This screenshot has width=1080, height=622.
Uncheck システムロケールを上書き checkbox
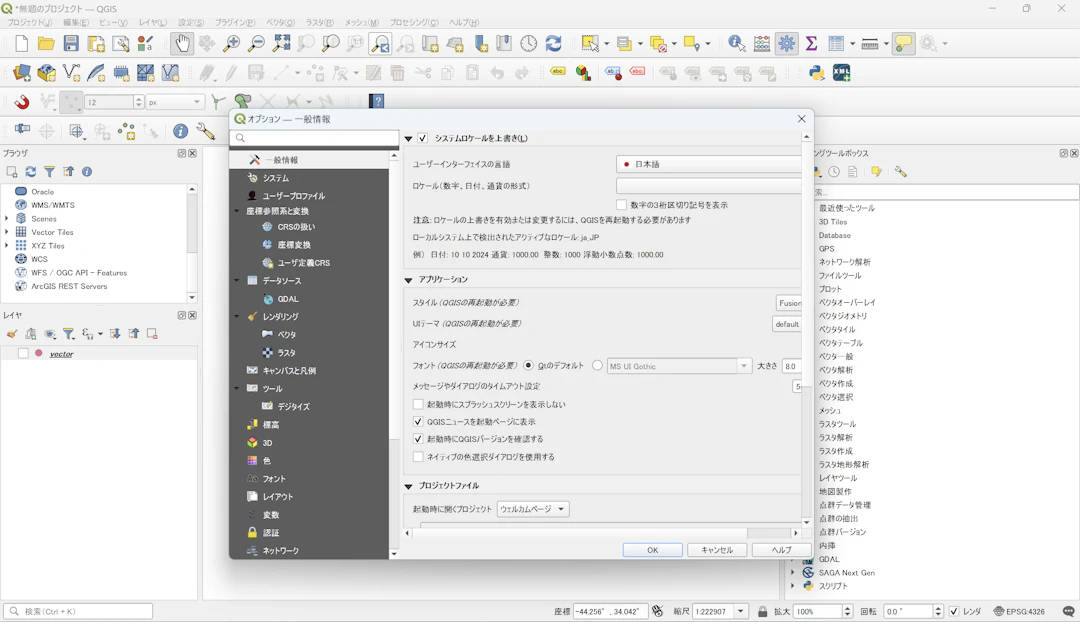tap(423, 138)
